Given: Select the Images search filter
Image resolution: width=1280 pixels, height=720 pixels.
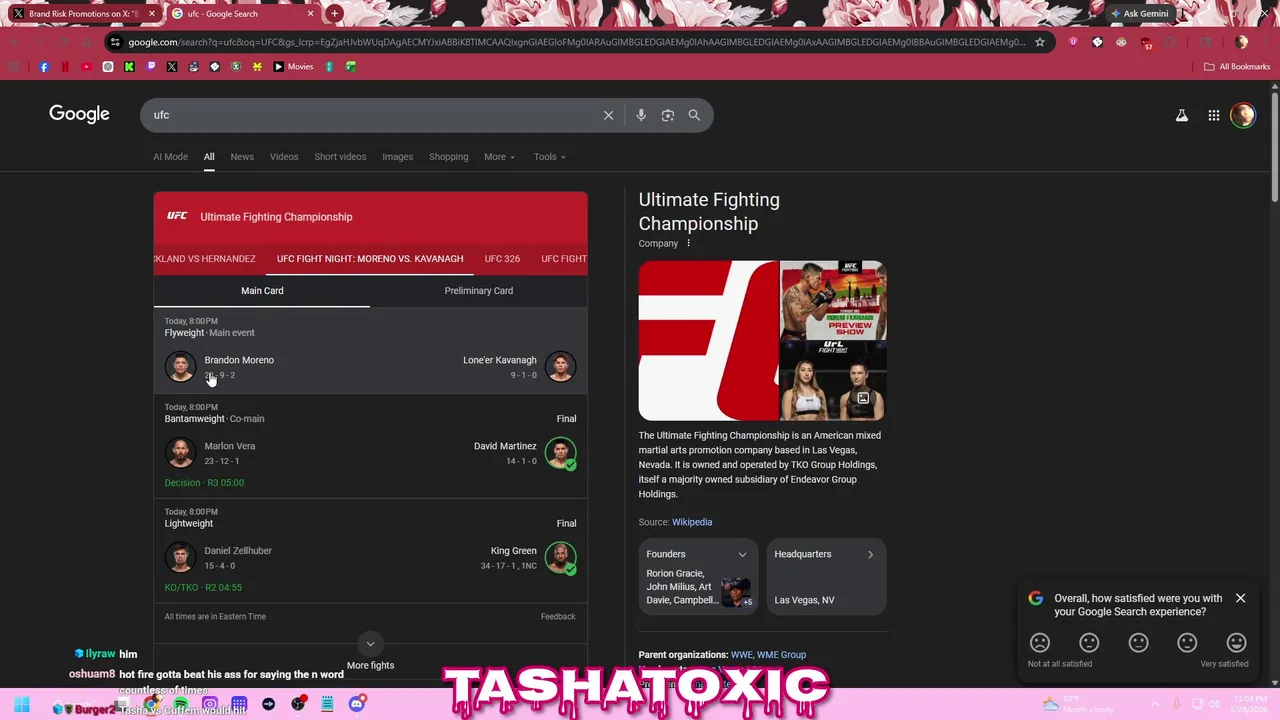Looking at the screenshot, I should click(397, 157).
